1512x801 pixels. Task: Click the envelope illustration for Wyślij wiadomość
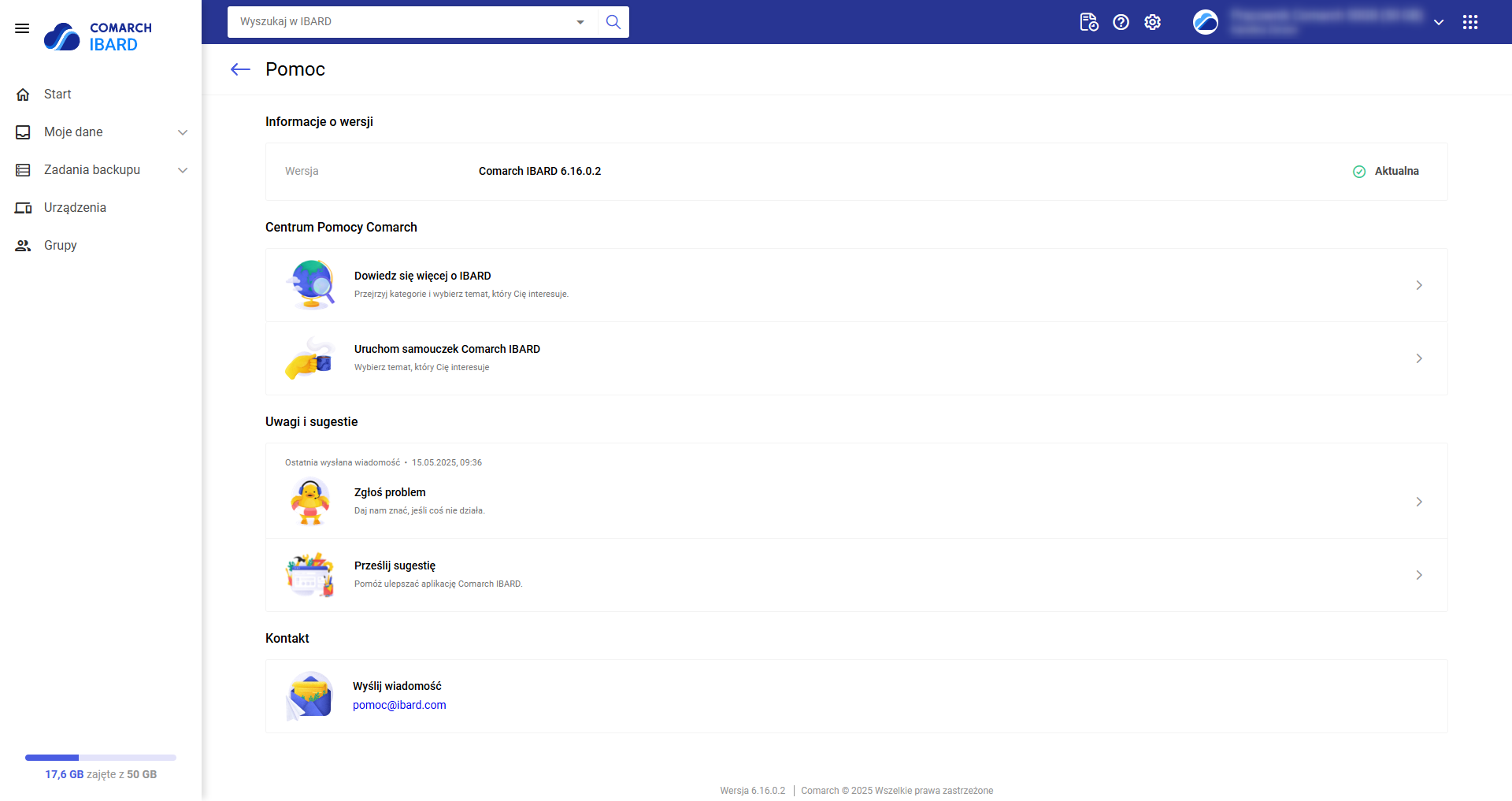point(309,695)
